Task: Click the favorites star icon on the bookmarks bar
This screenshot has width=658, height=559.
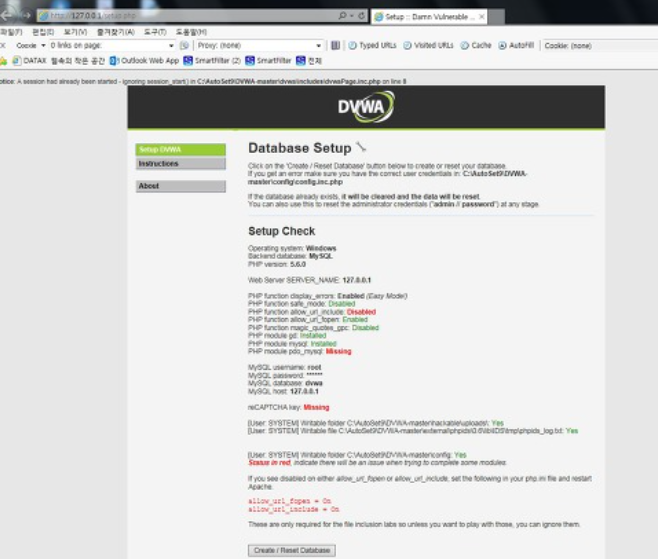Action: 3,61
